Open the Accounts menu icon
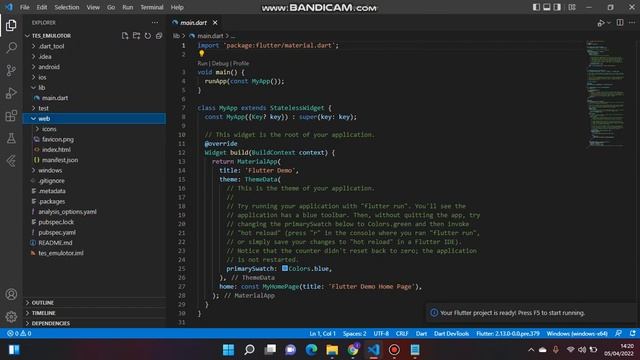This screenshot has width=640, height=360. coord(11,294)
